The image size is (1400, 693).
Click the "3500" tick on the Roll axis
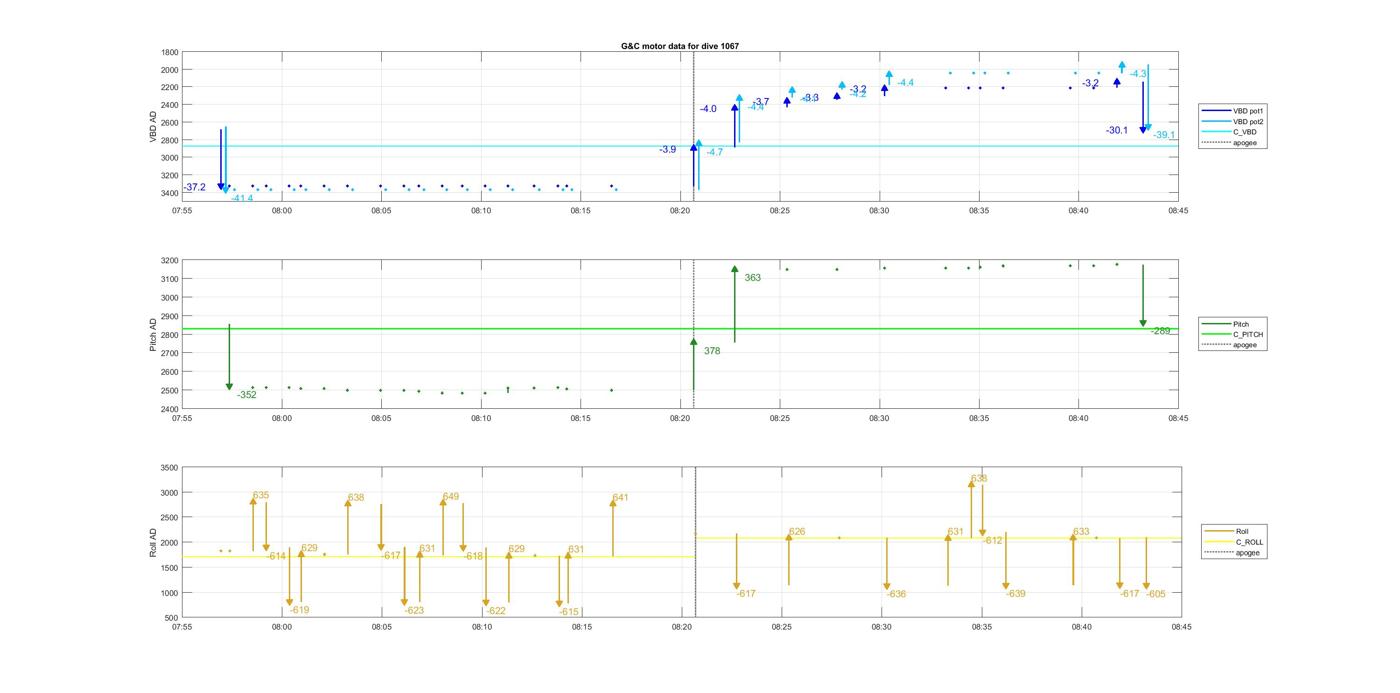pos(169,467)
